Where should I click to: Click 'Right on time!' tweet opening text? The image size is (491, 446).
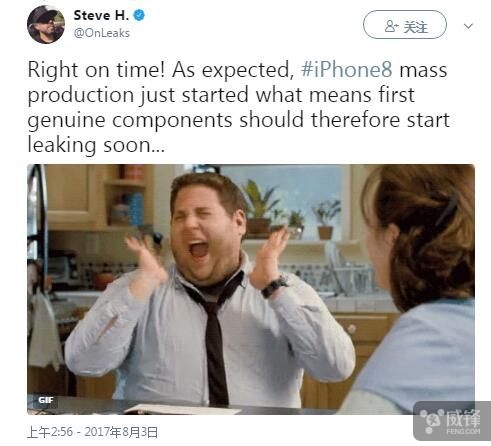[x=96, y=70]
